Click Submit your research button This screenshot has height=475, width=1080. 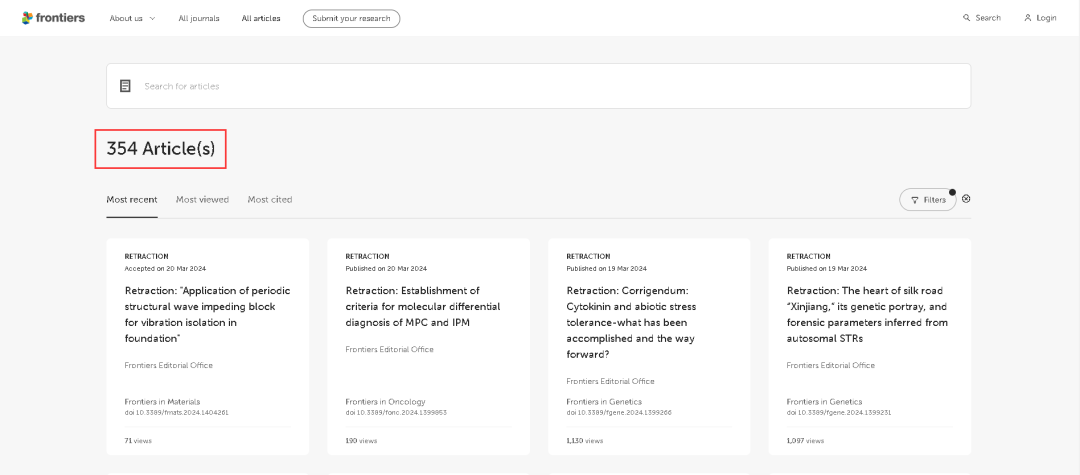click(351, 19)
